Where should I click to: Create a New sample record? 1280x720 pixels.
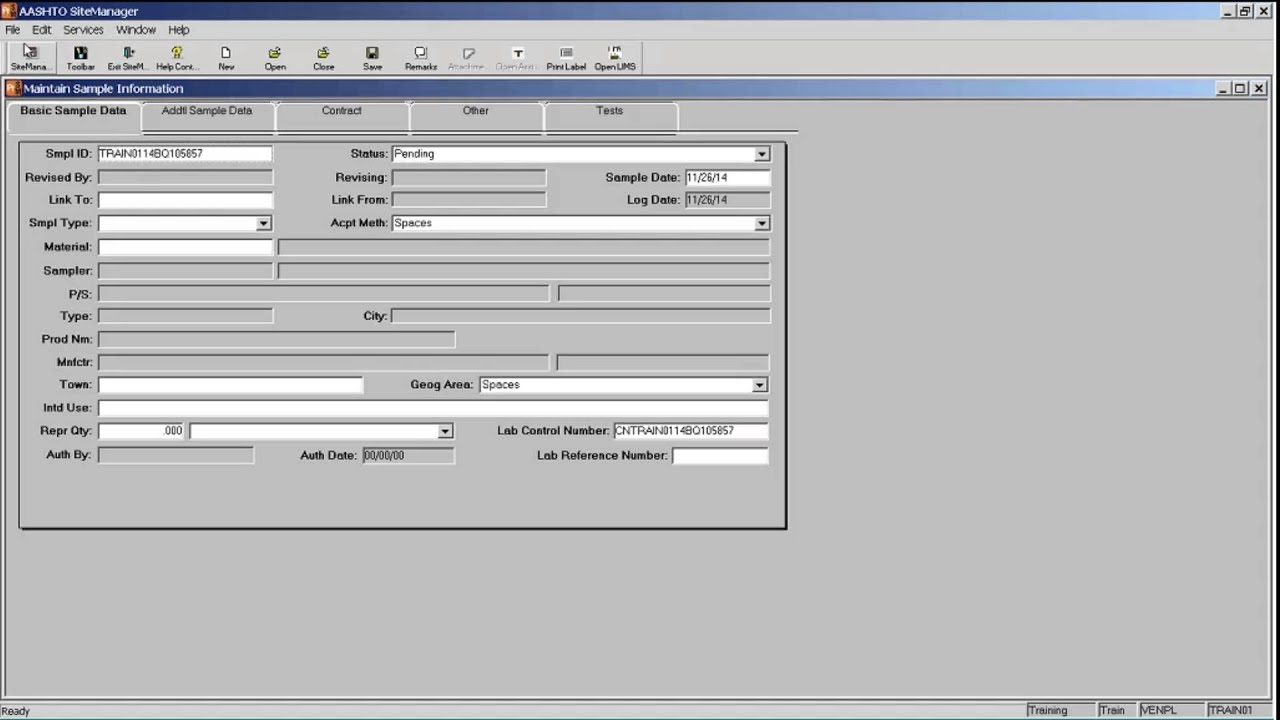(x=226, y=58)
